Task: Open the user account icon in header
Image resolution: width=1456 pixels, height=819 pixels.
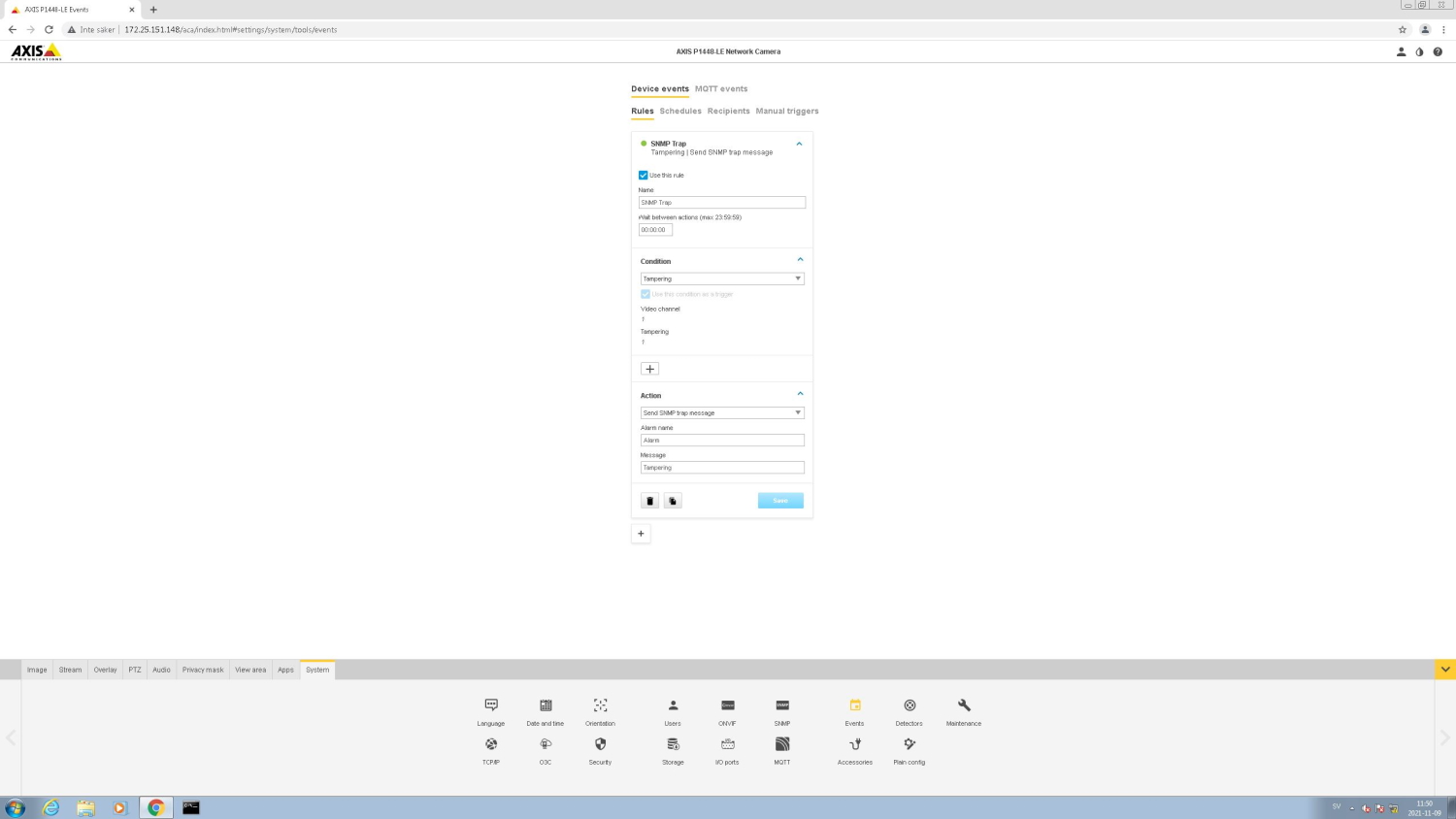Action: [x=1401, y=51]
